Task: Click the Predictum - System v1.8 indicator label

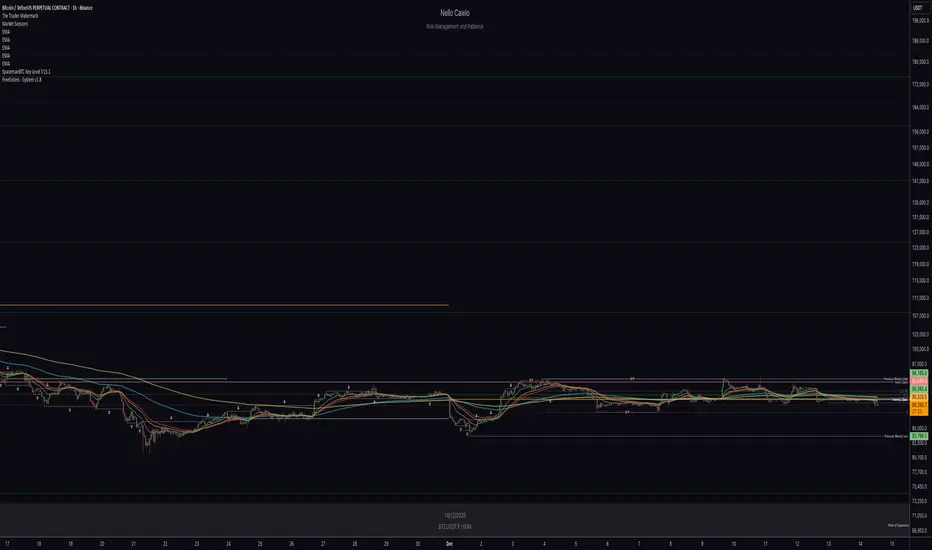Action: tap(28, 79)
